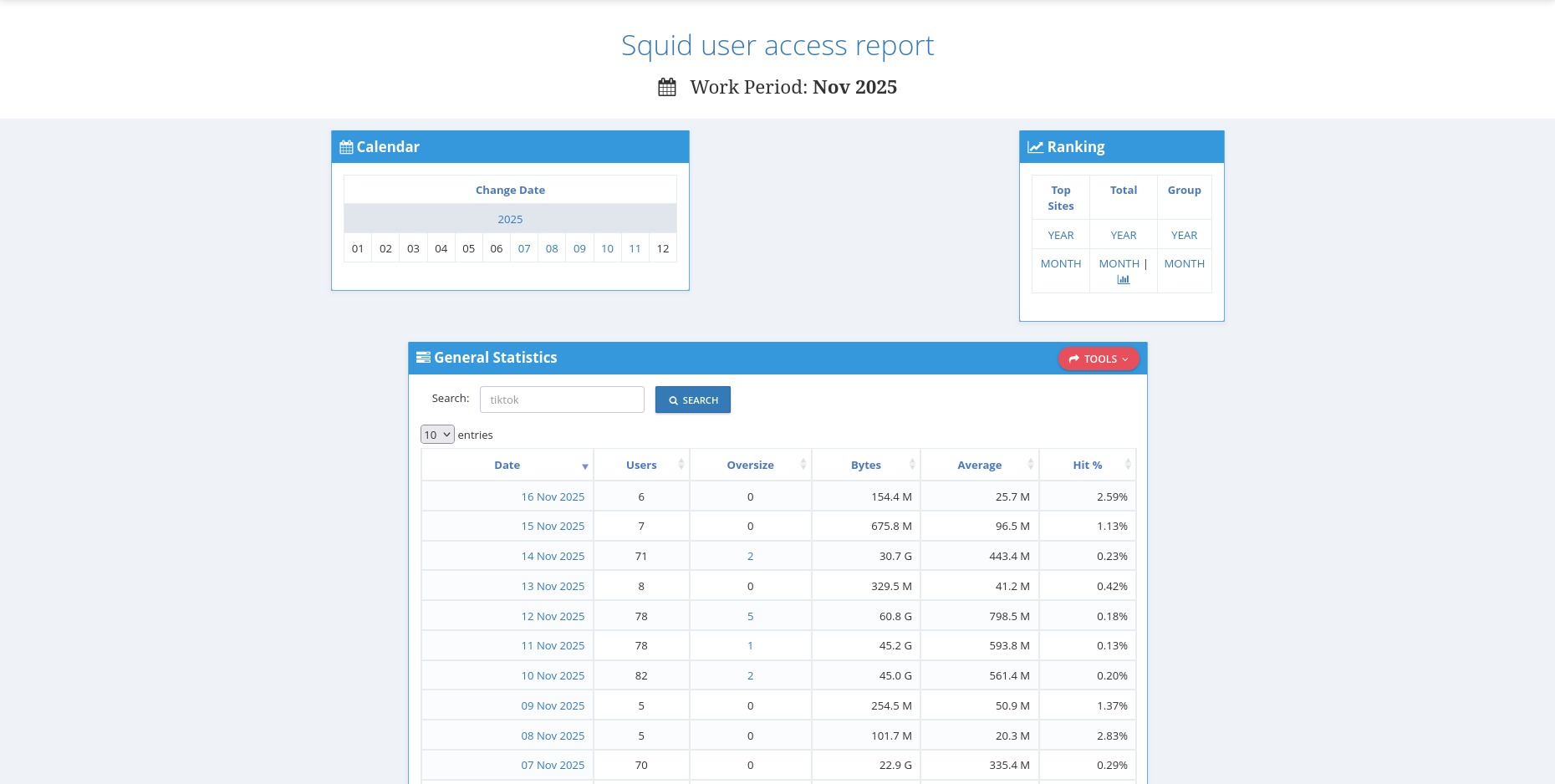1555x784 pixels.
Task: Select month 10 in calendar
Action: (607, 248)
